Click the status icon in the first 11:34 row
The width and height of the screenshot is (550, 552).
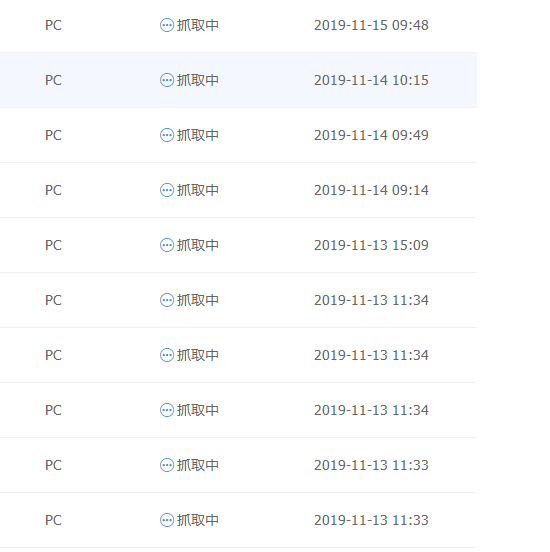167,300
